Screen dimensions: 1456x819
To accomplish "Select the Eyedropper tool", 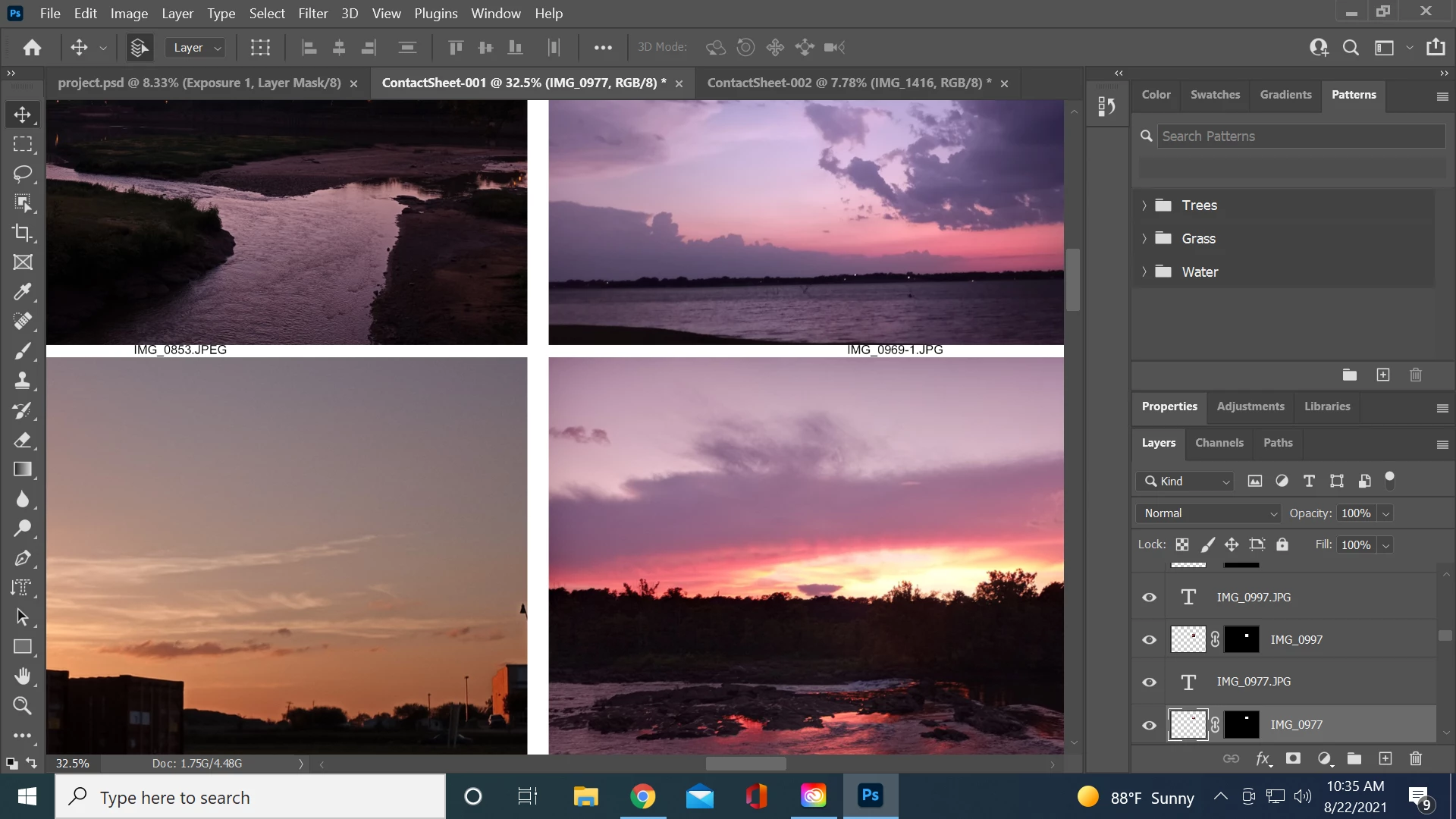I will tap(23, 292).
